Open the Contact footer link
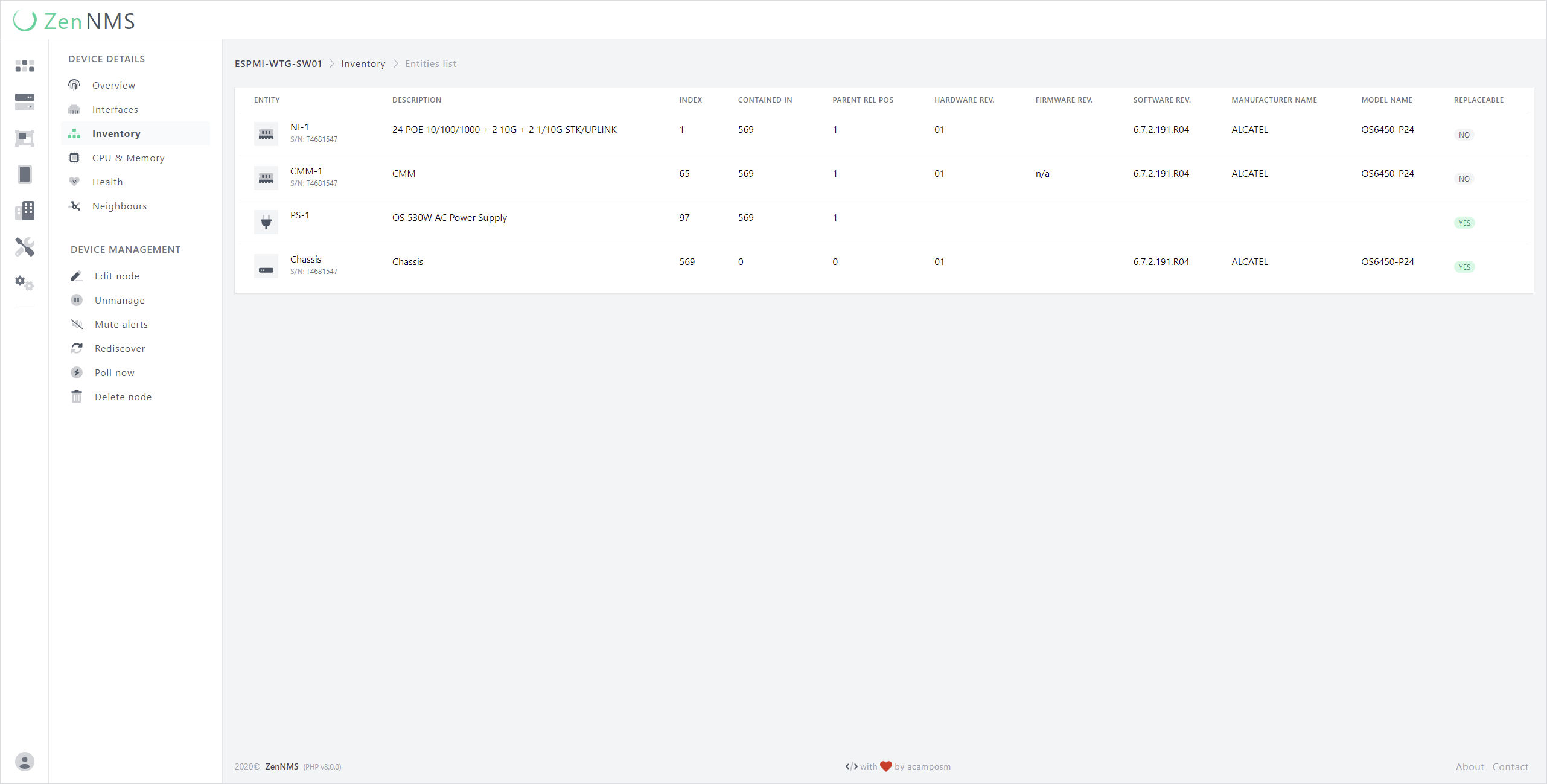Image resolution: width=1547 pixels, height=784 pixels. tap(1511, 766)
